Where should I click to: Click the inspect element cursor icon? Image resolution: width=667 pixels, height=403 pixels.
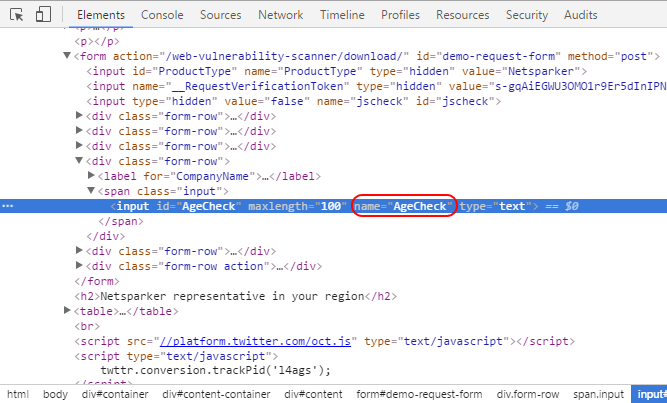[17, 15]
